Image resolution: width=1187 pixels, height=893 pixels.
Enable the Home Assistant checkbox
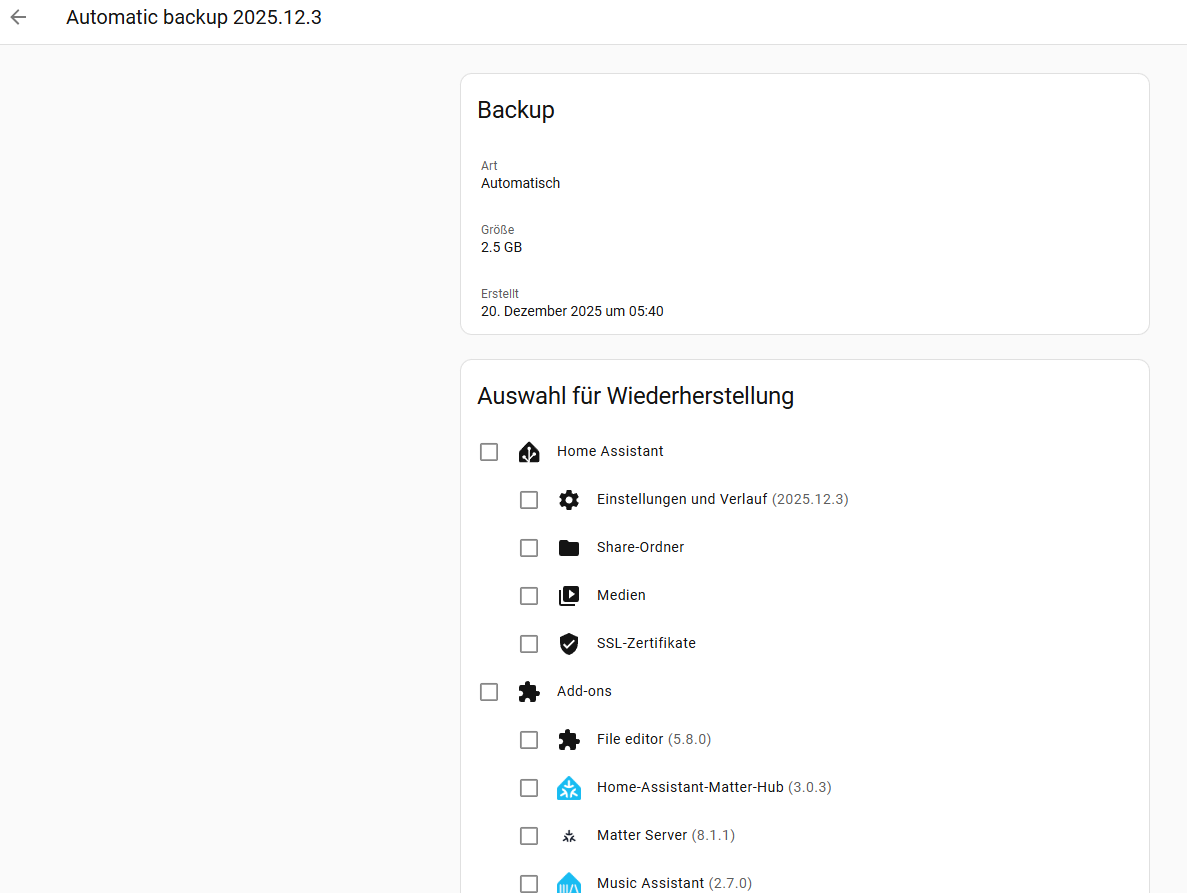(x=489, y=452)
